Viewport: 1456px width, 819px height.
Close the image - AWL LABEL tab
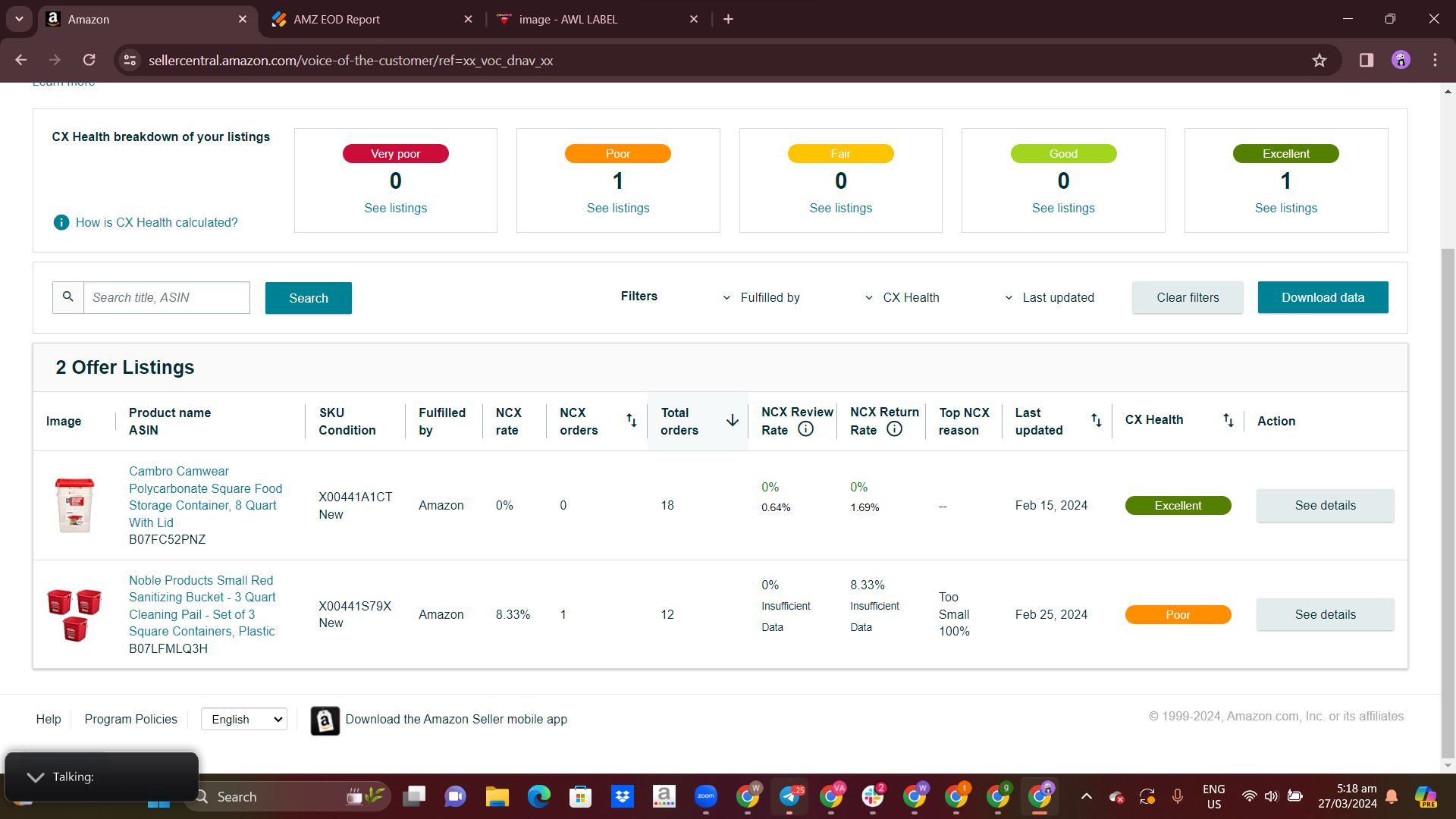(x=693, y=19)
